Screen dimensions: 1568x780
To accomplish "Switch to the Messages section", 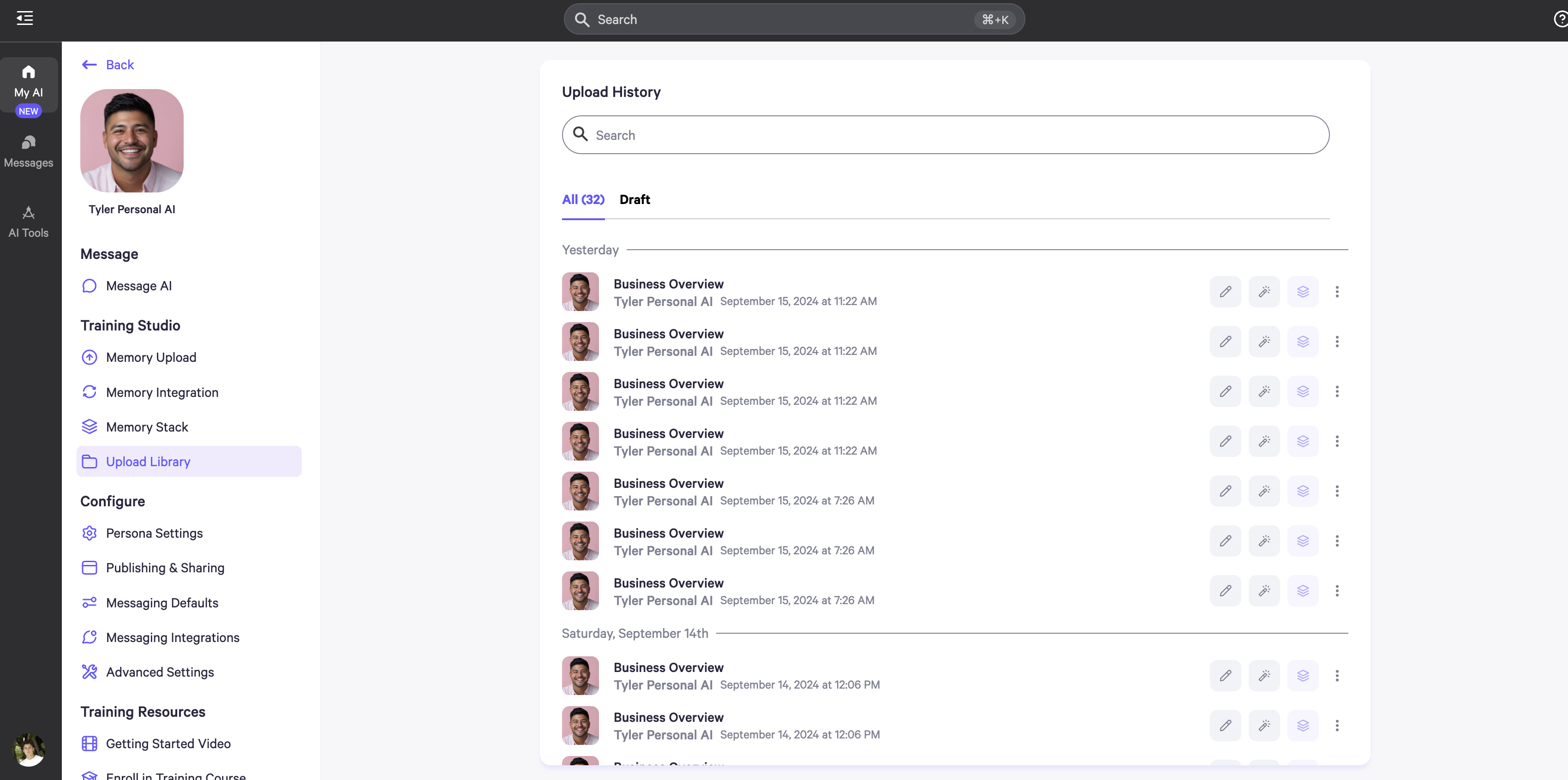I will click(28, 152).
